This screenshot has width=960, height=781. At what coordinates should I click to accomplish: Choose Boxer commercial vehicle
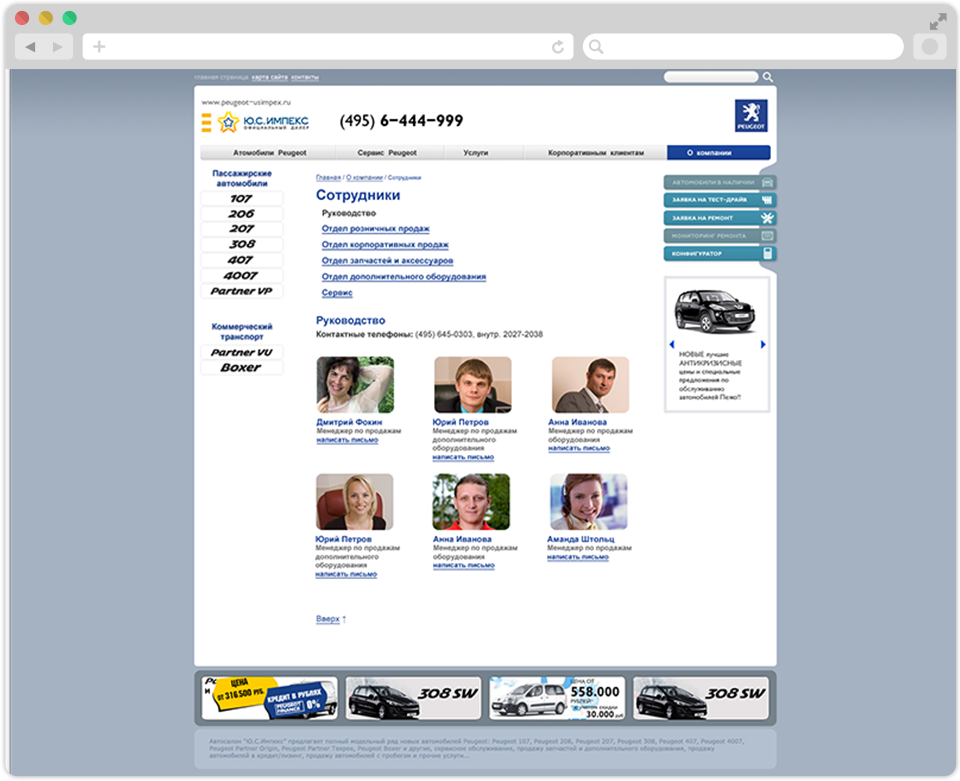[x=242, y=367]
